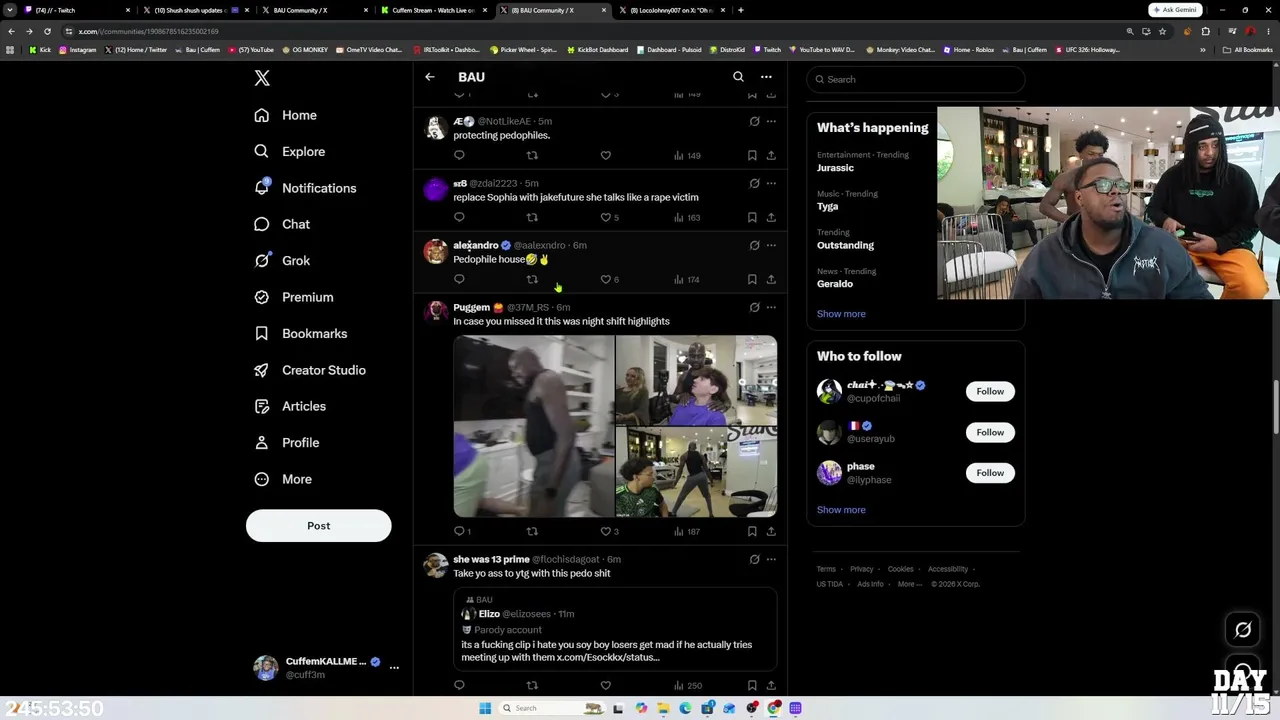Click the browser back arrow
This screenshot has height=720, width=1280.
[11, 31]
